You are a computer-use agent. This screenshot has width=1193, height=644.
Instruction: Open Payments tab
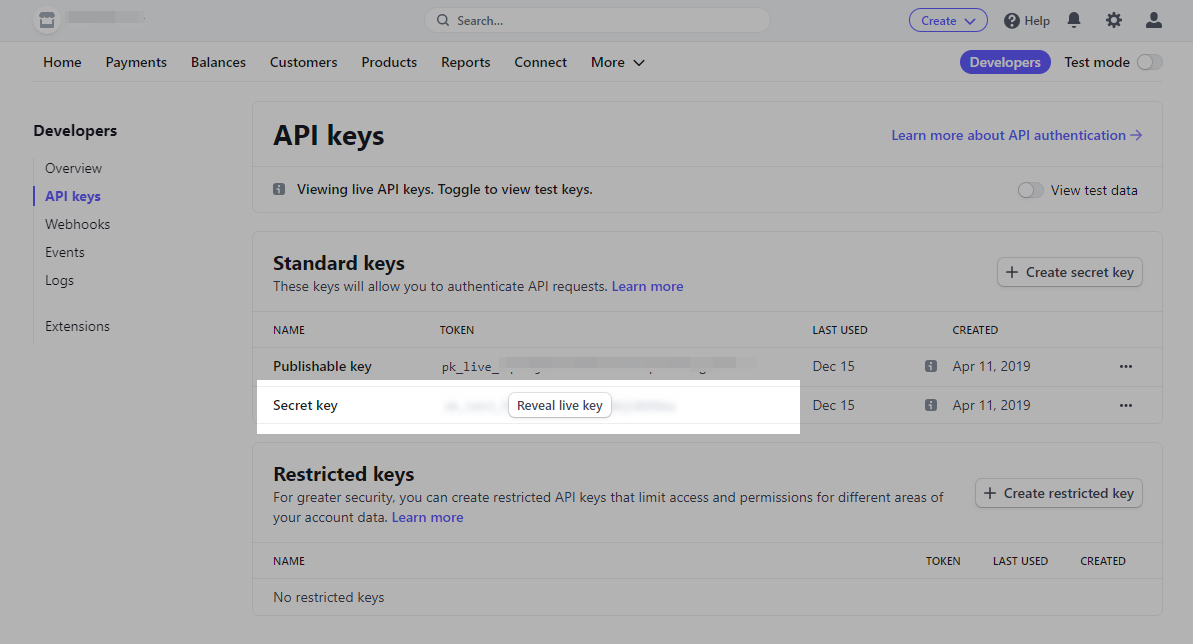(136, 62)
